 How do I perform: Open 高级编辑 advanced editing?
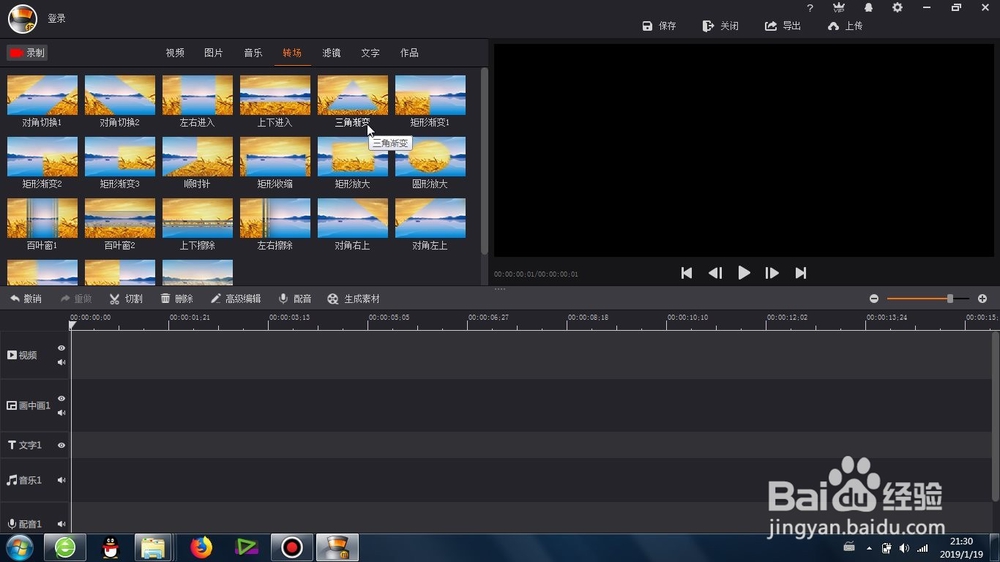[236, 299]
